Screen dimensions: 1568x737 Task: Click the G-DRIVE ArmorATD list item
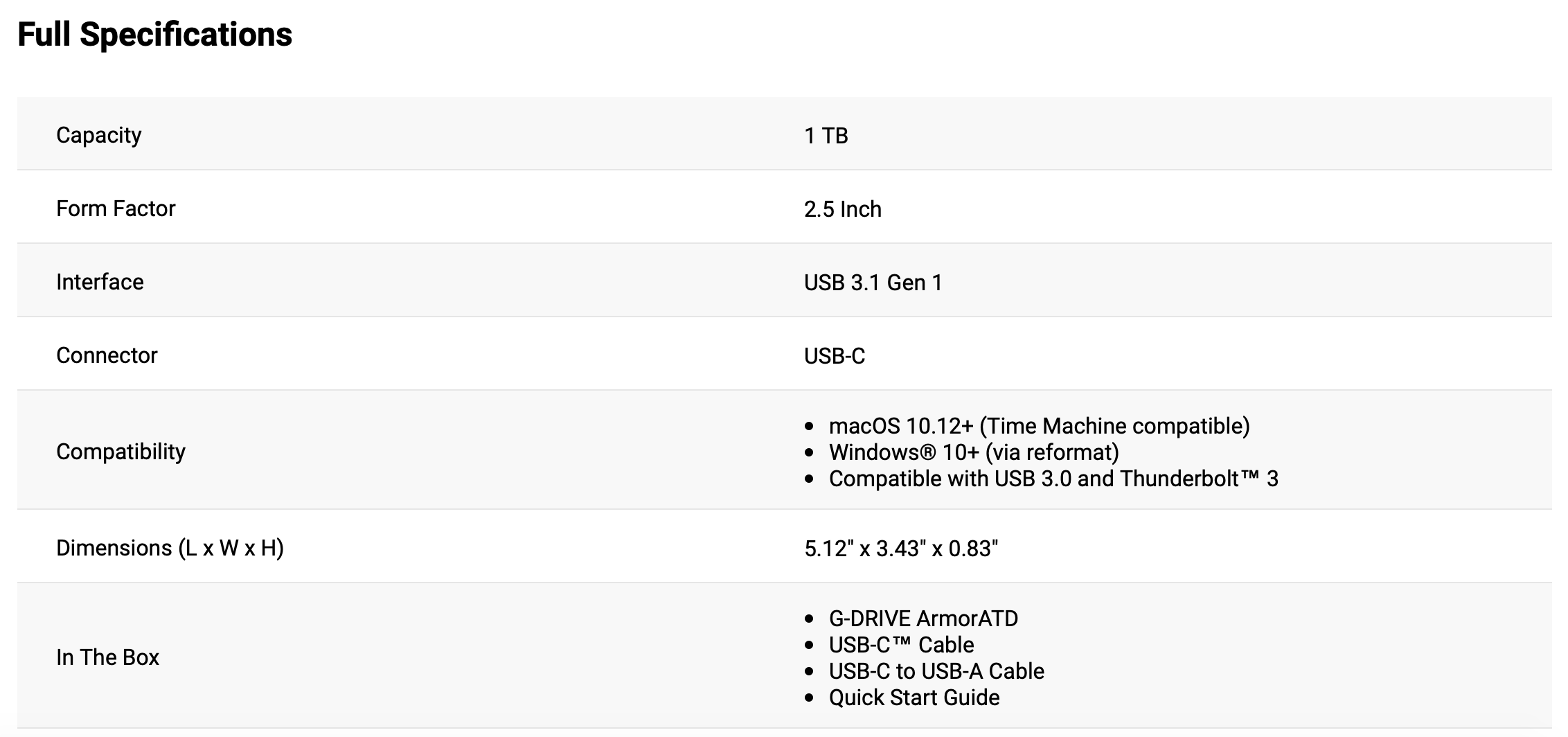(x=923, y=619)
